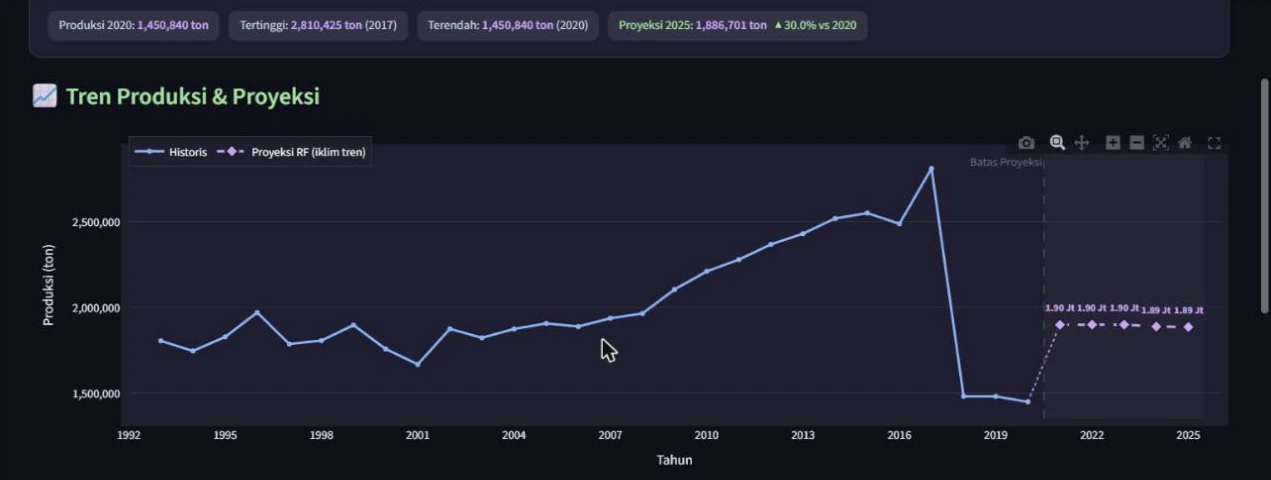Click the 2015 data point on line
Screen dimensions: 1271x480
point(867,212)
